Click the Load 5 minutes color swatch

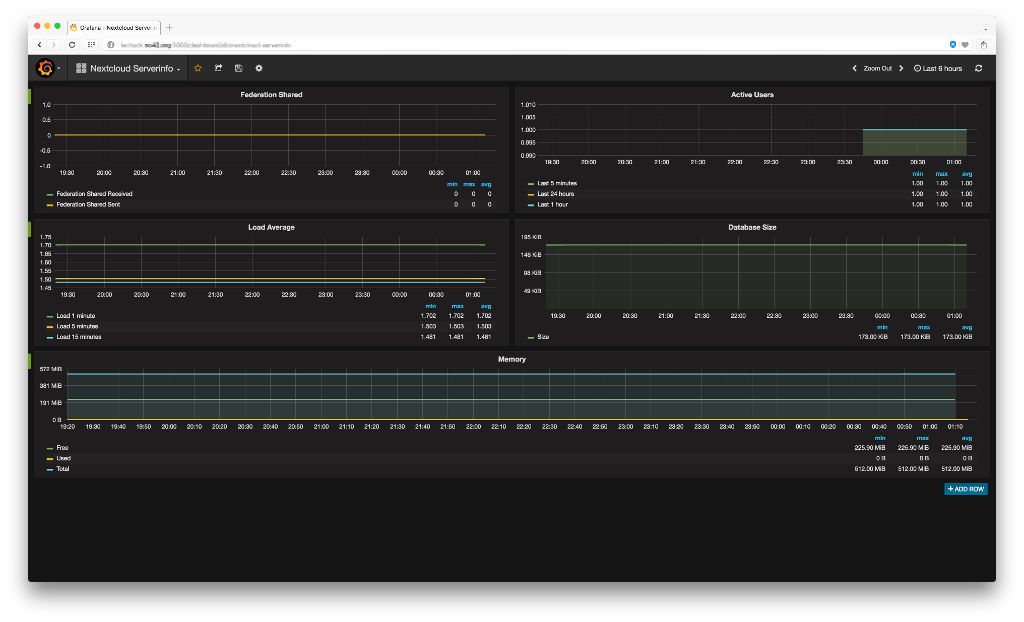tap(50, 327)
